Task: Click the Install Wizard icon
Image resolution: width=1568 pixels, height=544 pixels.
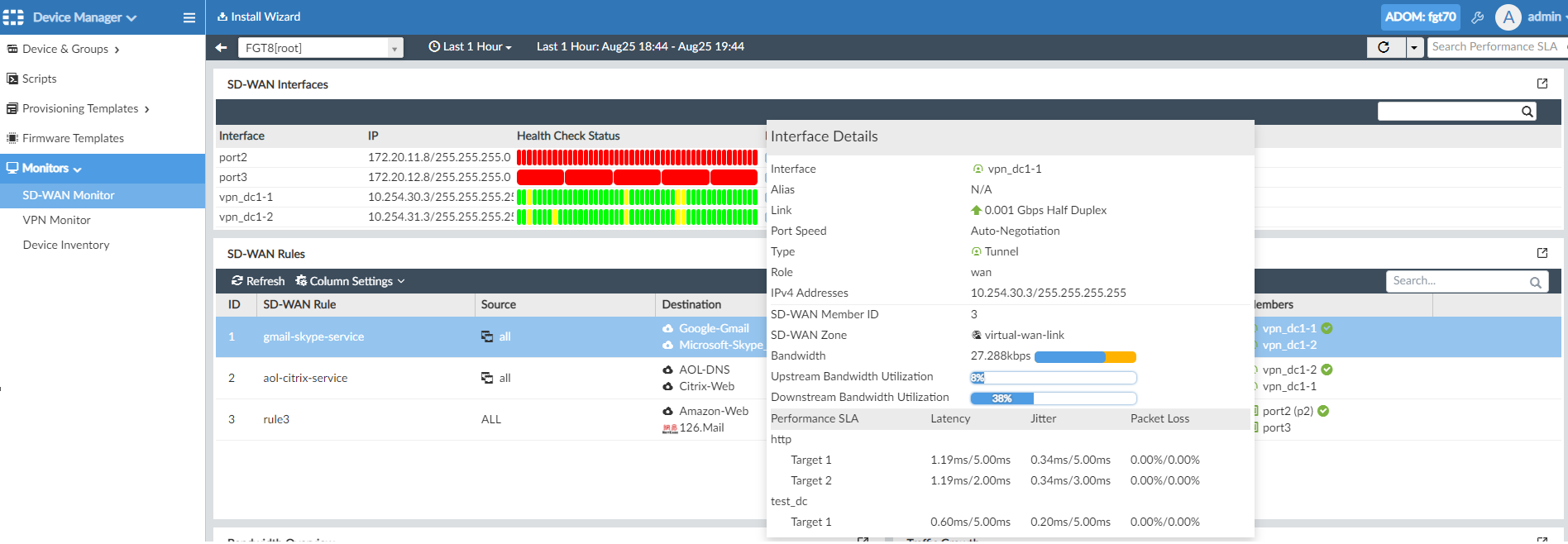Action: 222,17
